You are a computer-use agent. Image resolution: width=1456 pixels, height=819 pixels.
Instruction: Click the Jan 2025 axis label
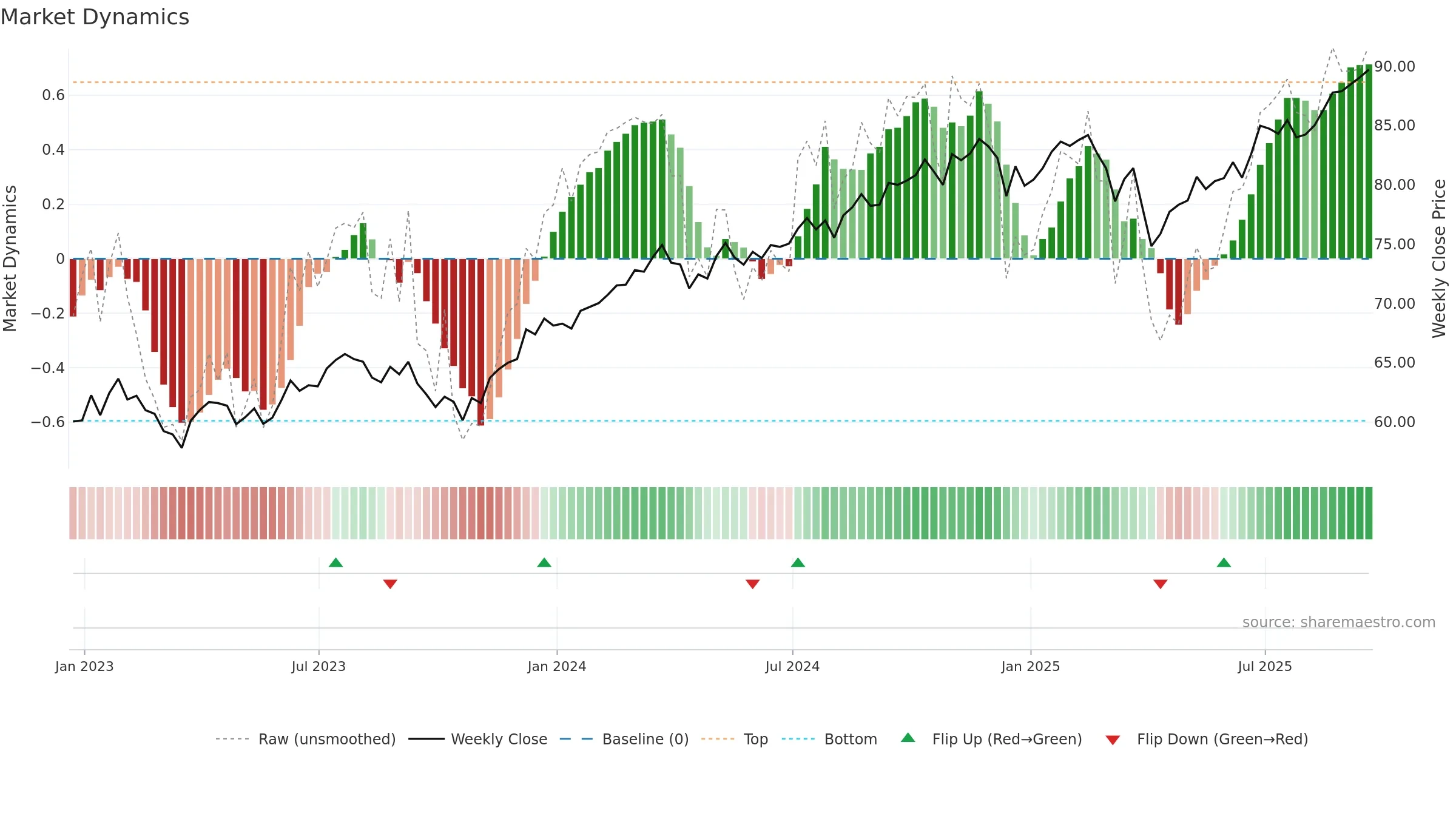(x=1031, y=666)
